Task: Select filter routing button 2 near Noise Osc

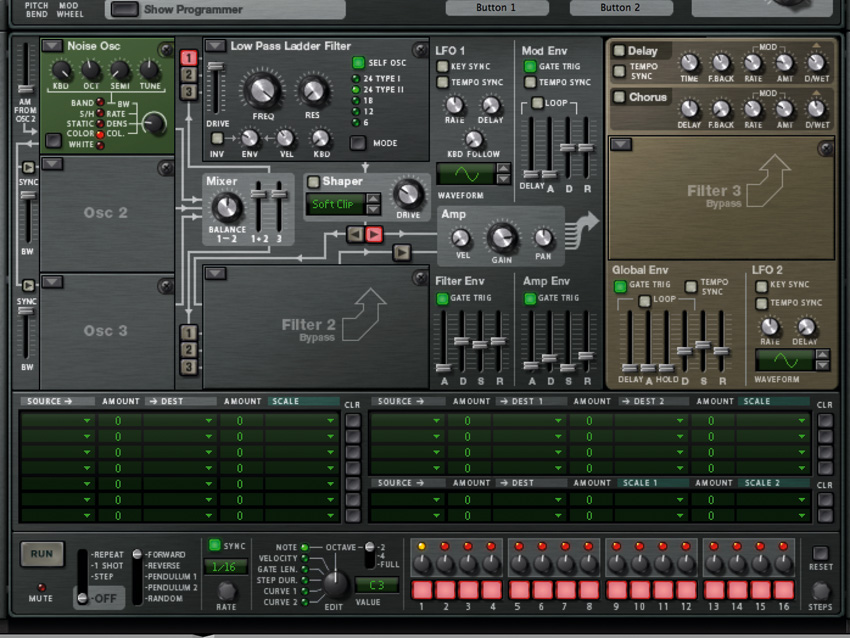Action: 189,75
